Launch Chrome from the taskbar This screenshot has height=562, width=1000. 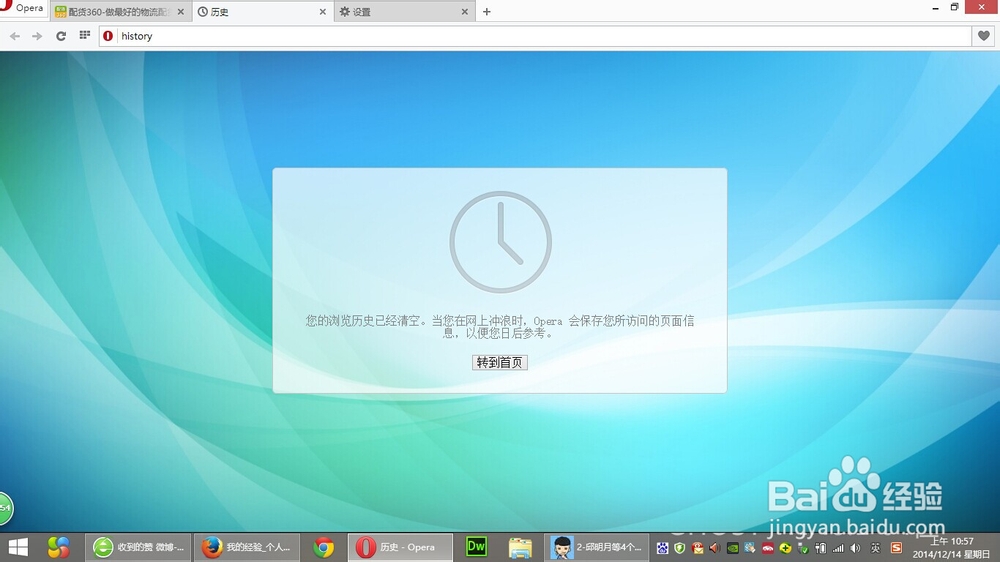(323, 547)
